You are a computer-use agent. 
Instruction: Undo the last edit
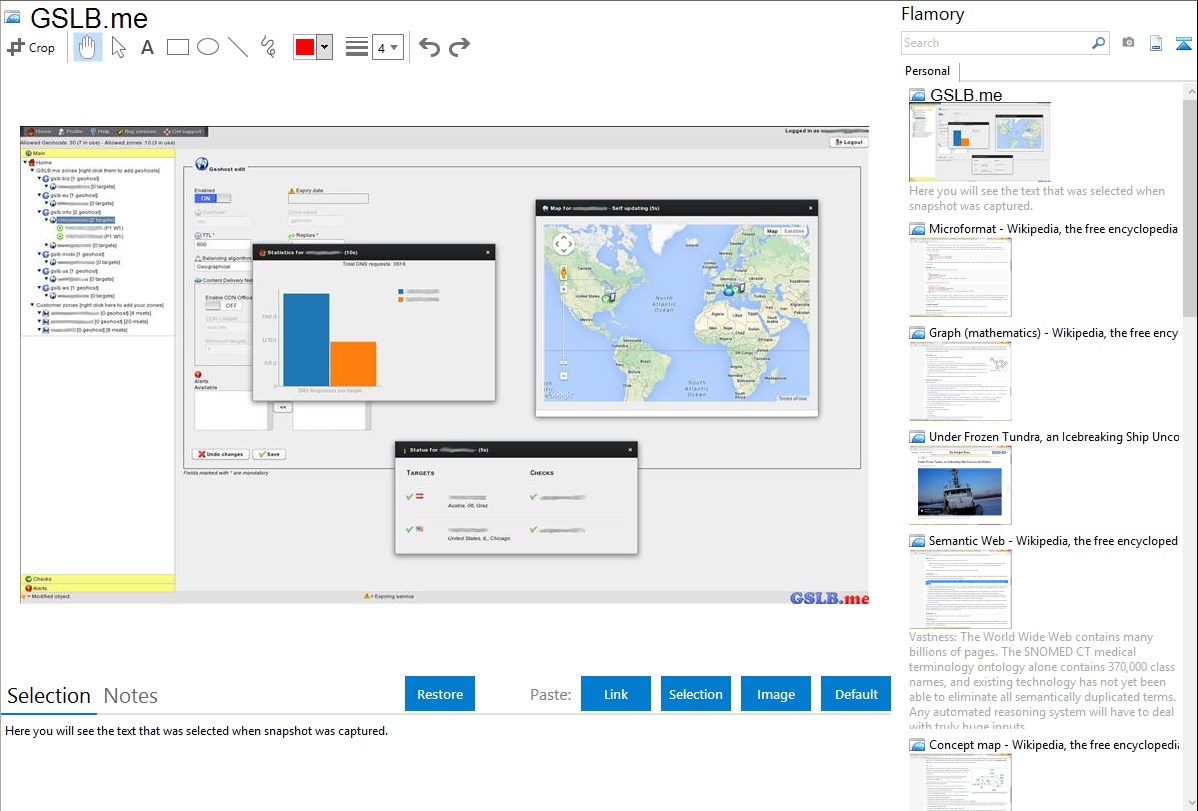point(429,47)
